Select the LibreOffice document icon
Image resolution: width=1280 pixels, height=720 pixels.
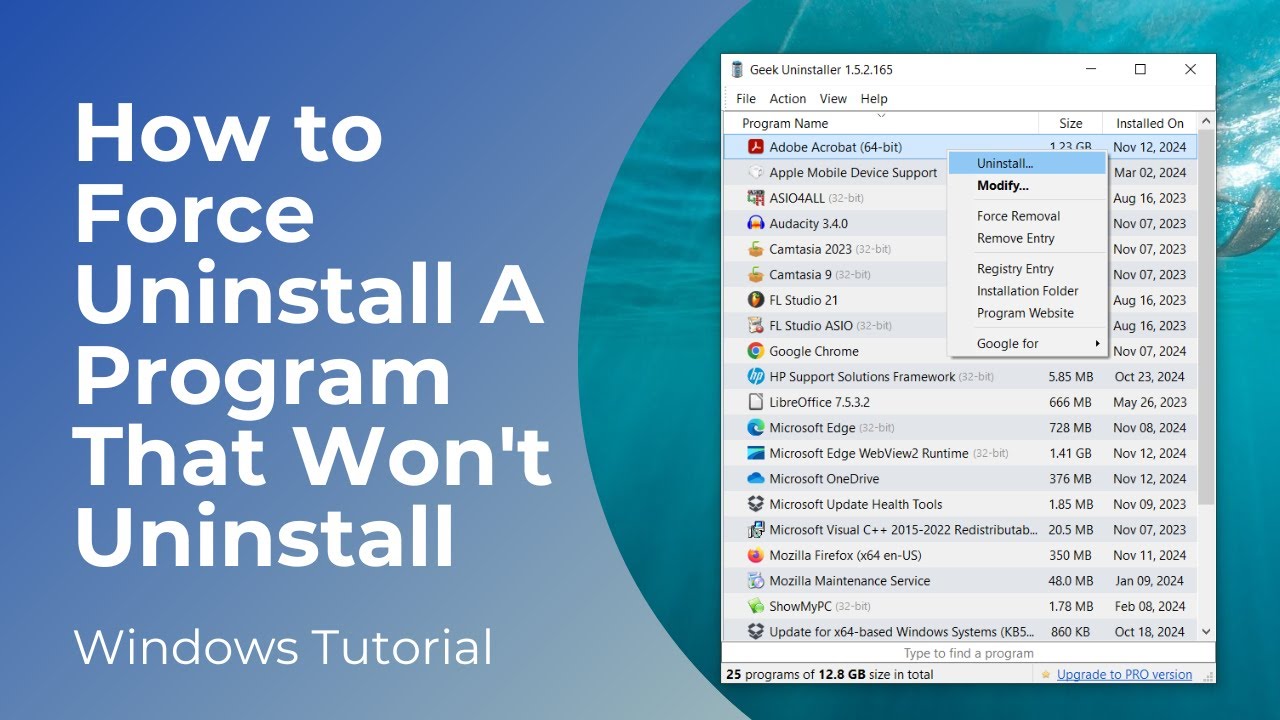(756, 402)
